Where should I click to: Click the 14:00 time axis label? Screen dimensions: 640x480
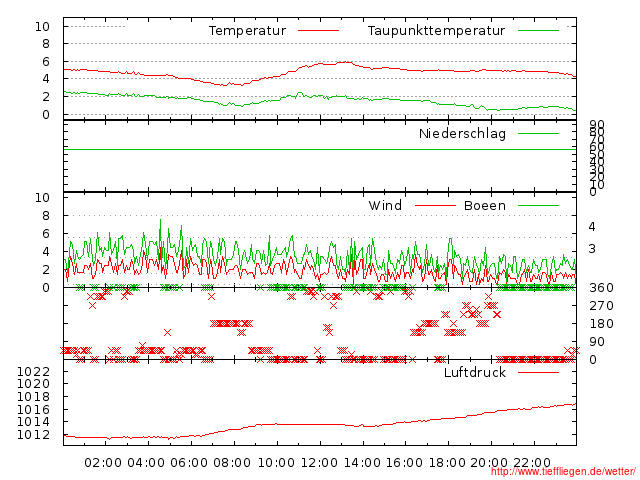pos(362,463)
